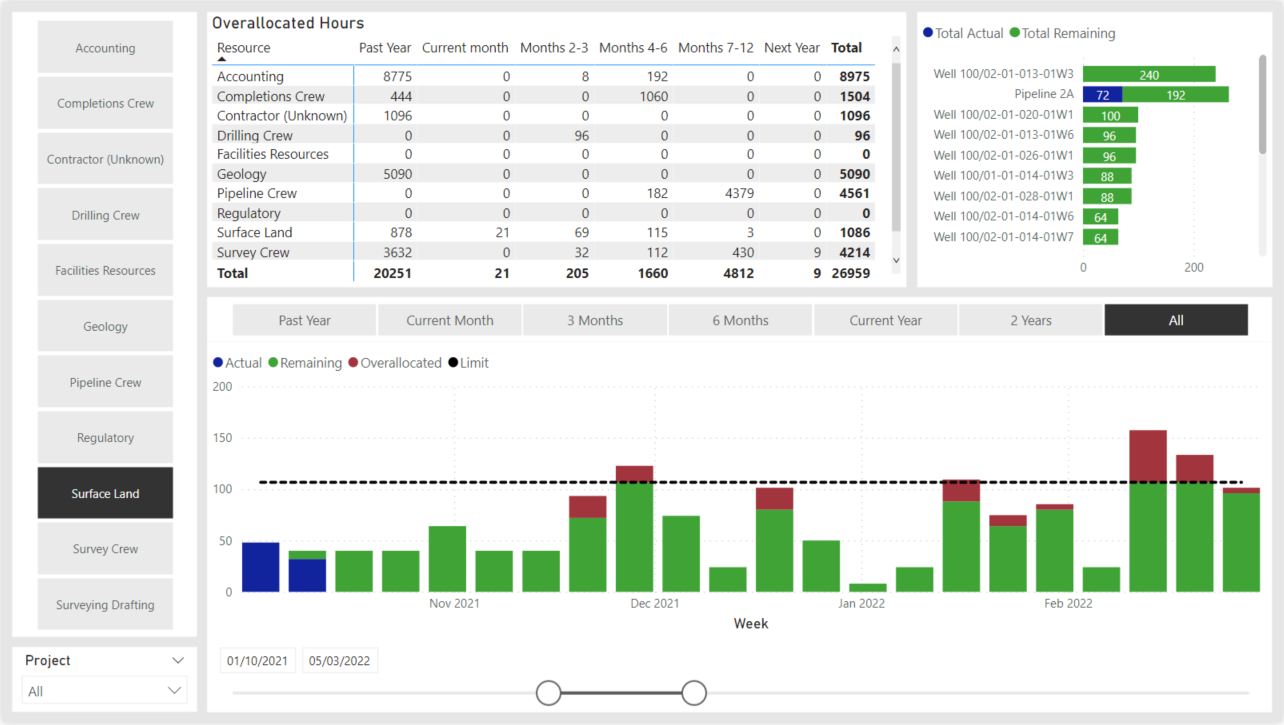
Task: Deselect the active Surface Land slicer button
Action: (105, 493)
